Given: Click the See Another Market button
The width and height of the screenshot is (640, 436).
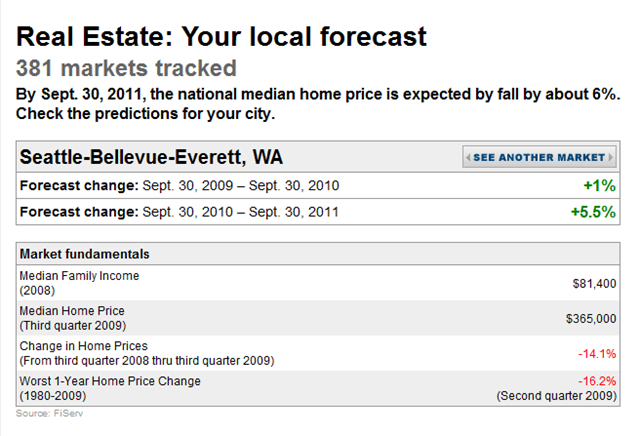Looking at the screenshot, I should click(539, 157).
